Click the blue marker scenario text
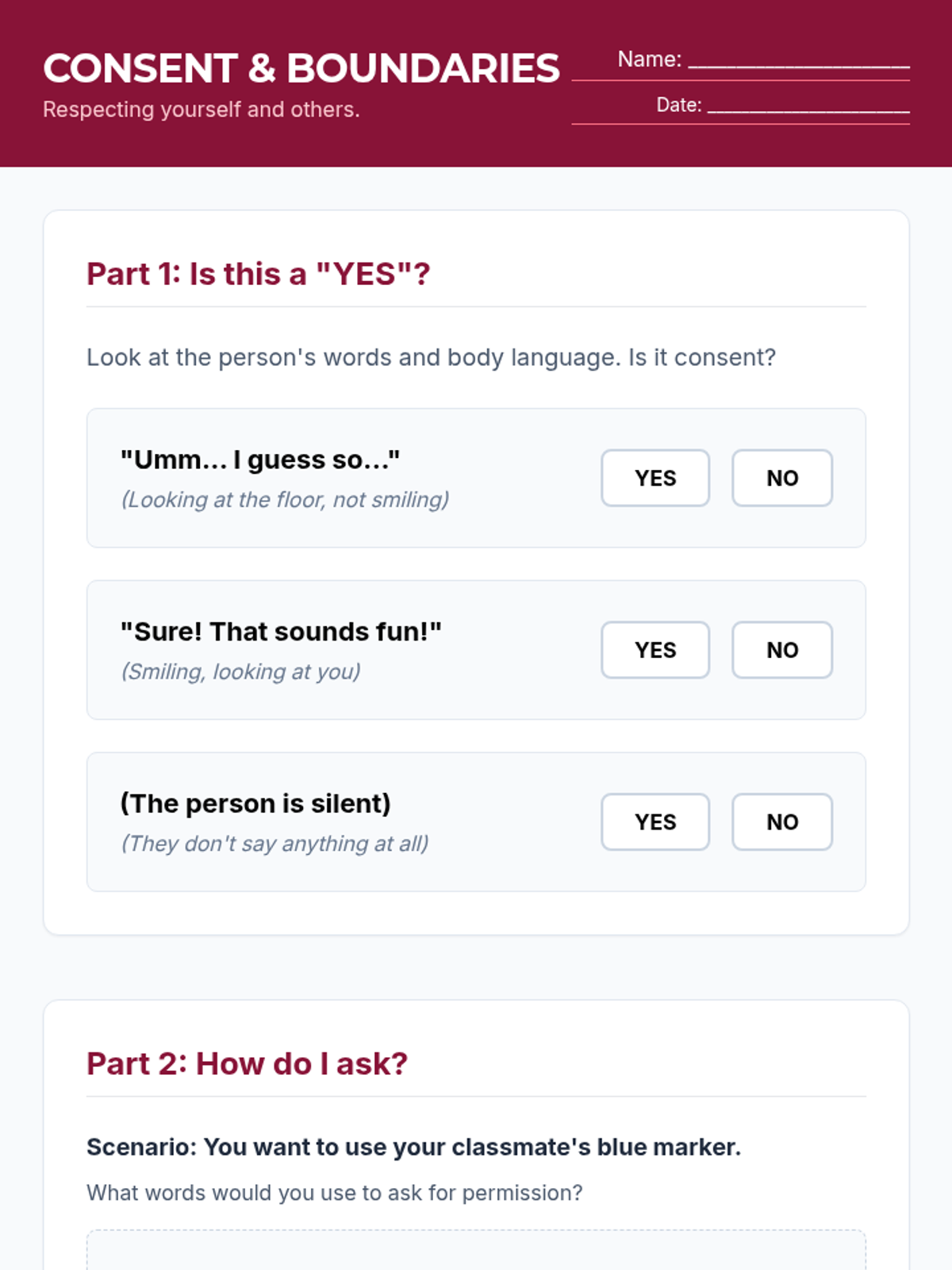 click(x=413, y=1147)
